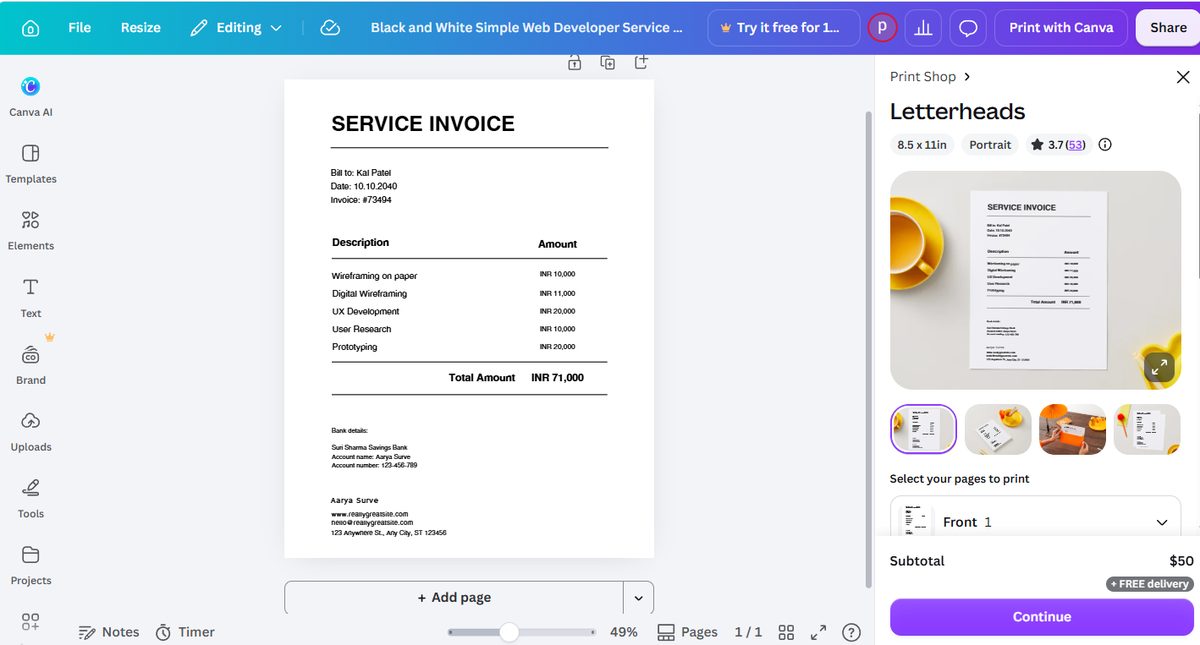
Task: Open the File menu
Action: (x=80, y=27)
